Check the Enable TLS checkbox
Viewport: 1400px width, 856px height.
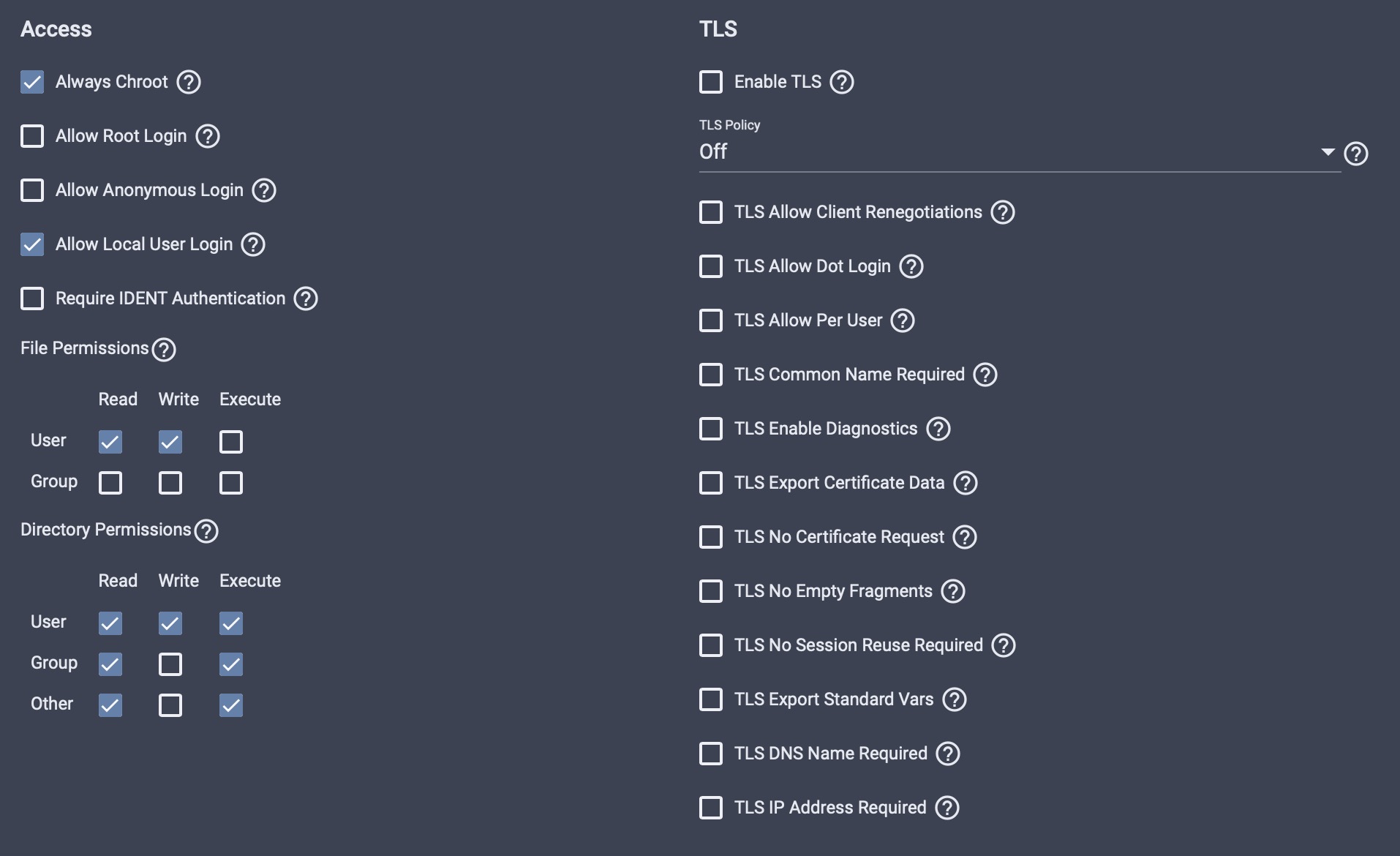[711, 82]
